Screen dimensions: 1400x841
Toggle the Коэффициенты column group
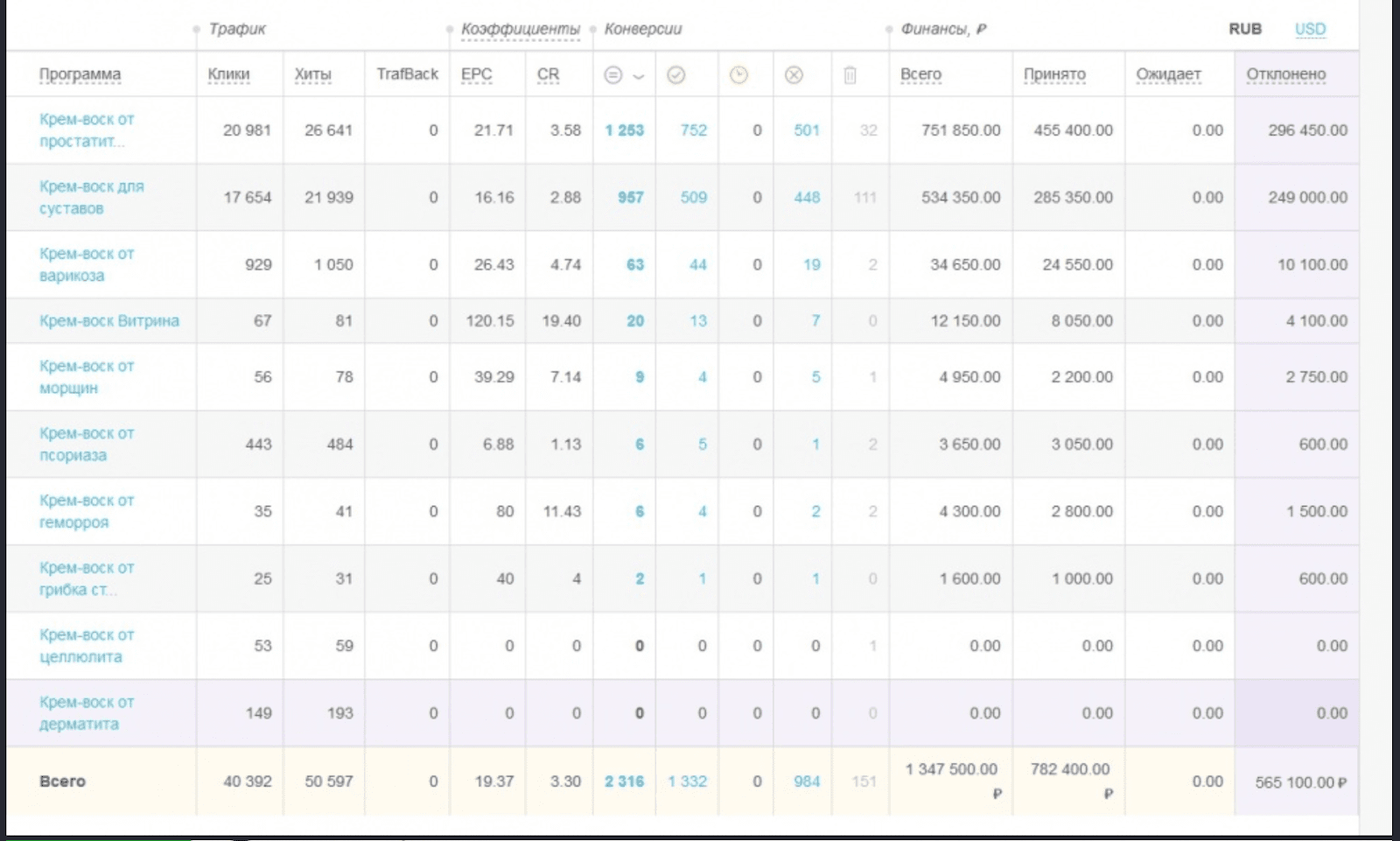point(520,29)
